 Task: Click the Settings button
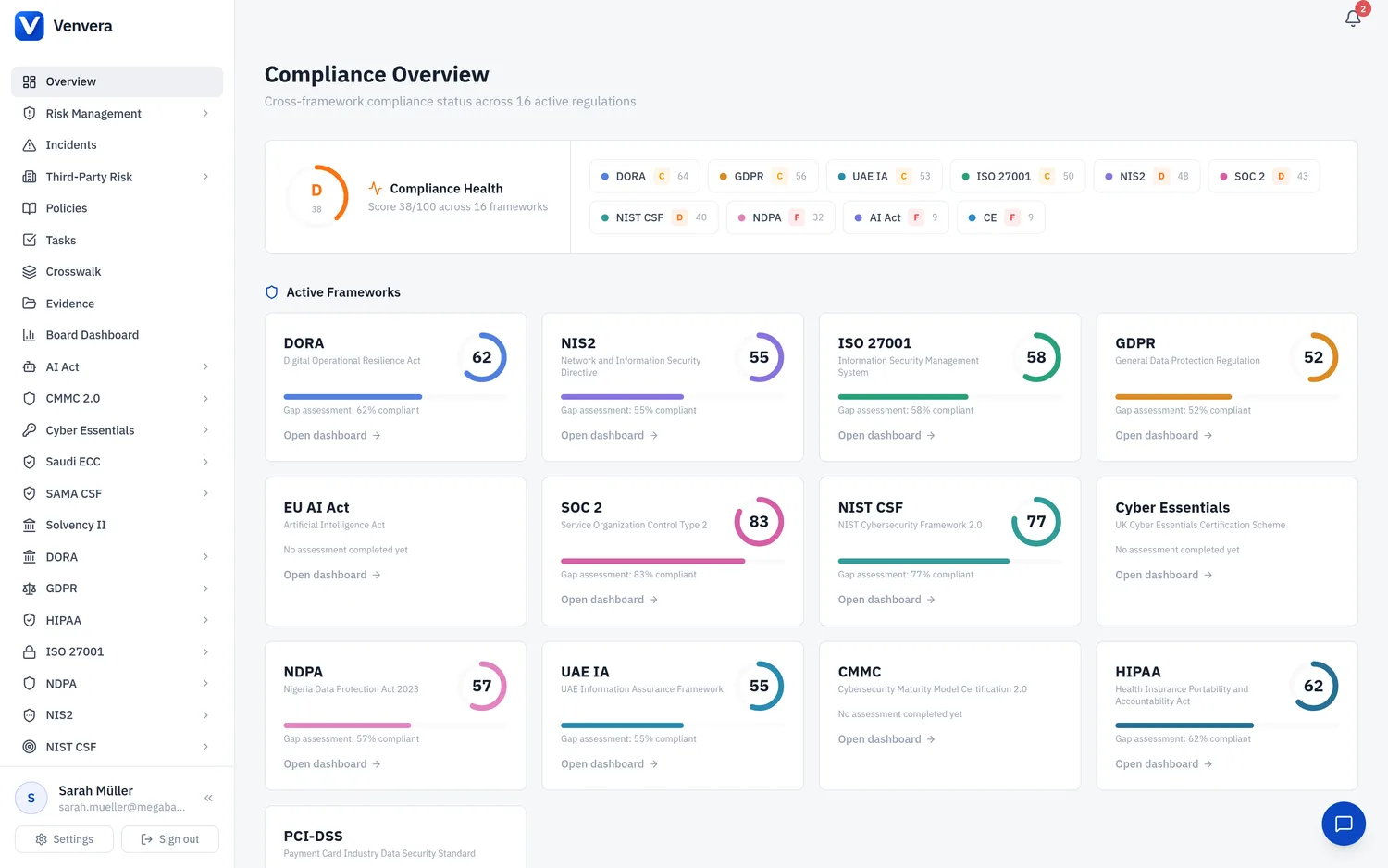coord(65,839)
